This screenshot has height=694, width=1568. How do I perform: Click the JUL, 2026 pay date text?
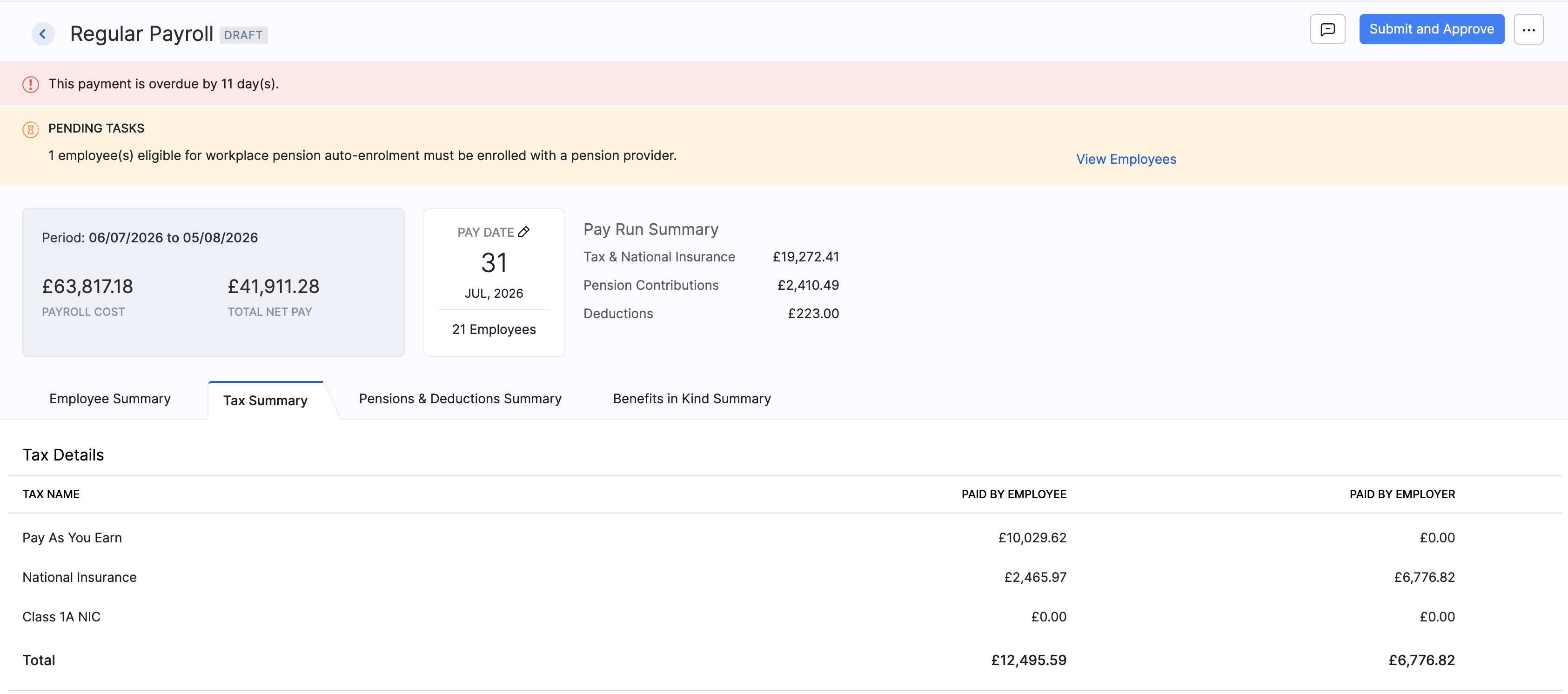494,294
